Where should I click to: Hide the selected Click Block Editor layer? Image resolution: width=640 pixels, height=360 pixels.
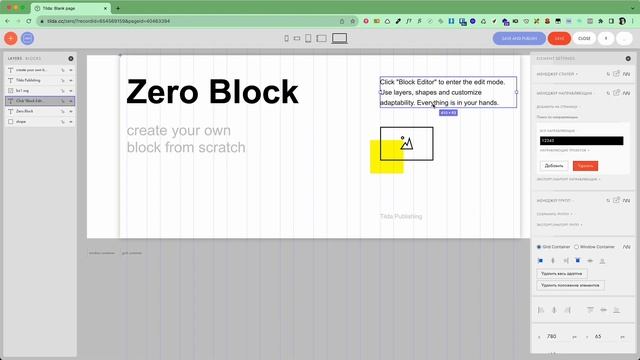pos(71,101)
